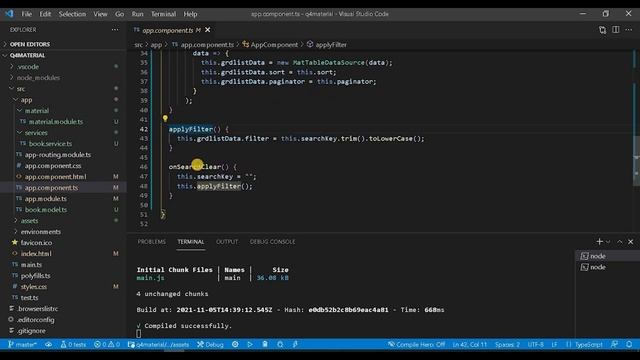This screenshot has width=640, height=360.
Task: Switch to the Problems panel tab
Action: tap(151, 242)
